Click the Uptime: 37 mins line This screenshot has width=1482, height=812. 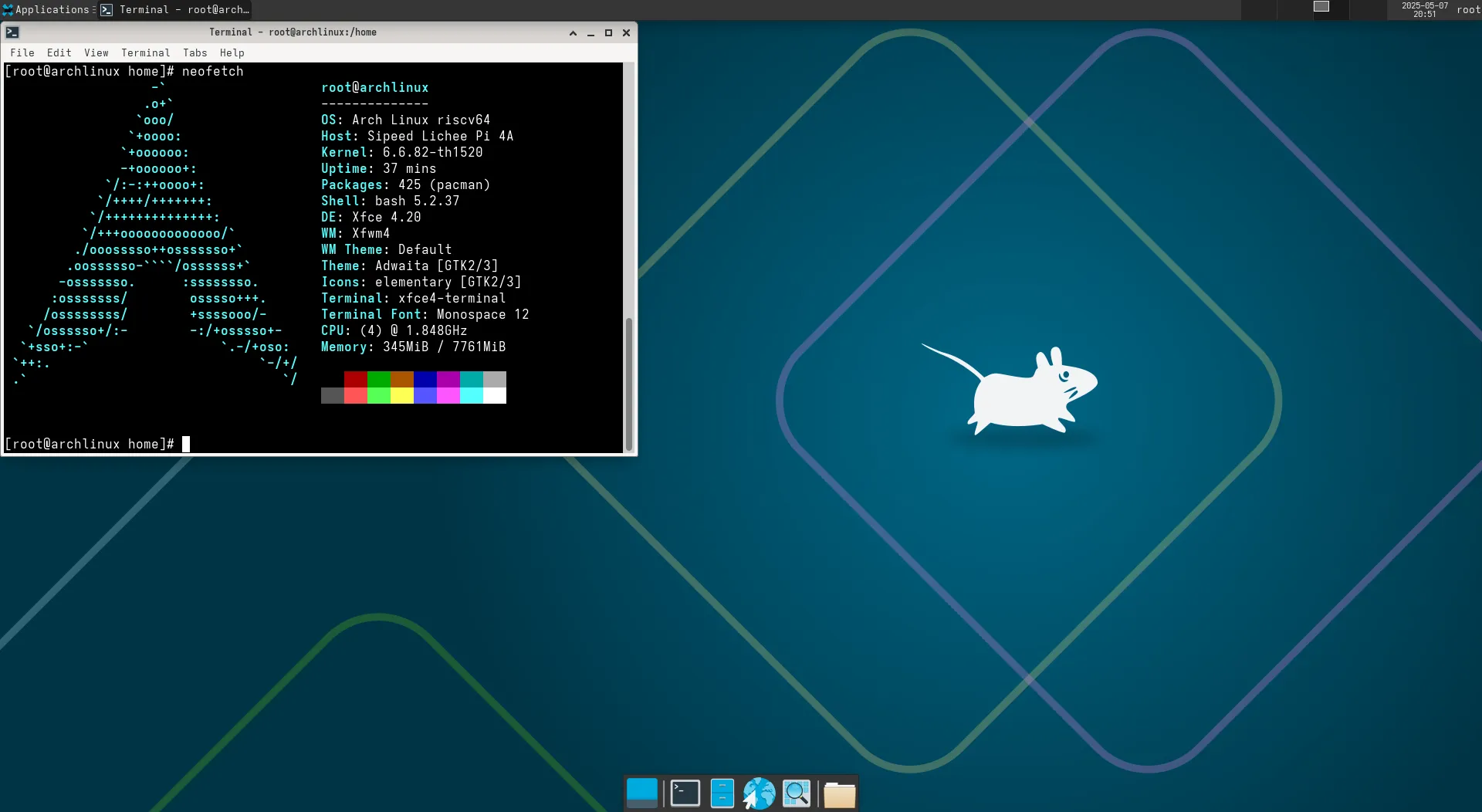click(x=378, y=168)
